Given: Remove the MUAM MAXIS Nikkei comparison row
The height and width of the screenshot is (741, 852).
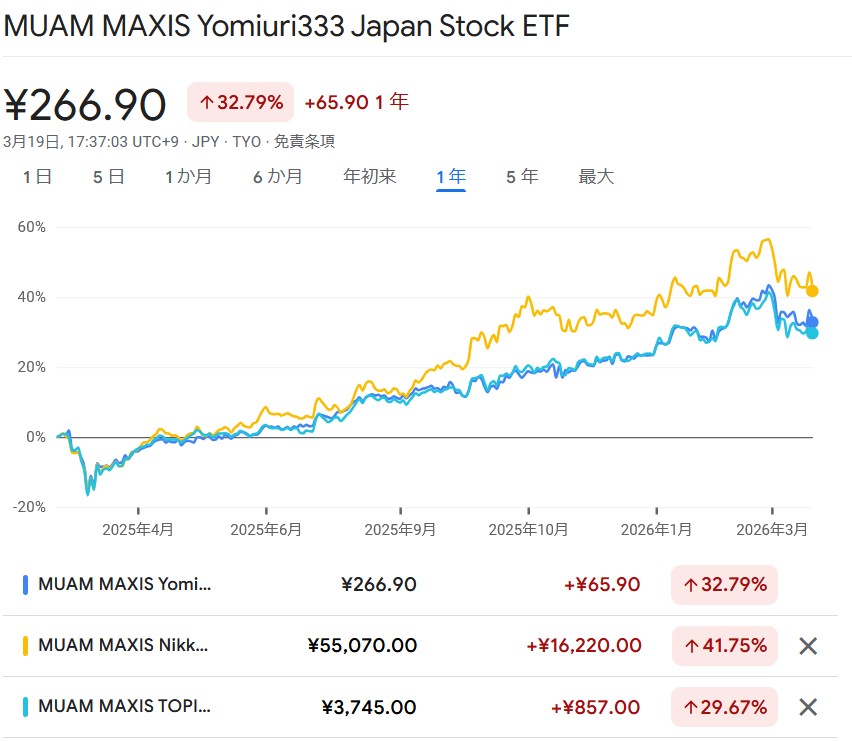Looking at the screenshot, I should [x=808, y=646].
